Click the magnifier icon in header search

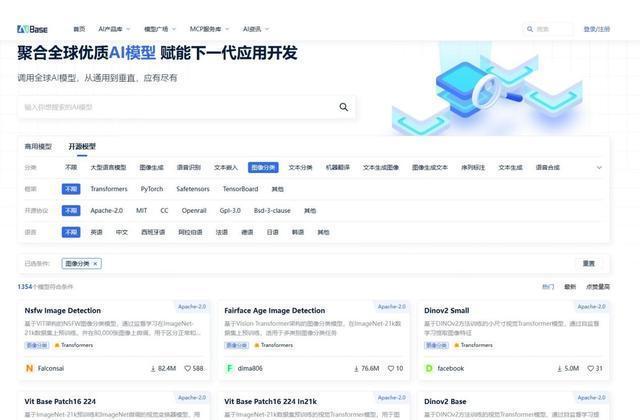[530, 29]
